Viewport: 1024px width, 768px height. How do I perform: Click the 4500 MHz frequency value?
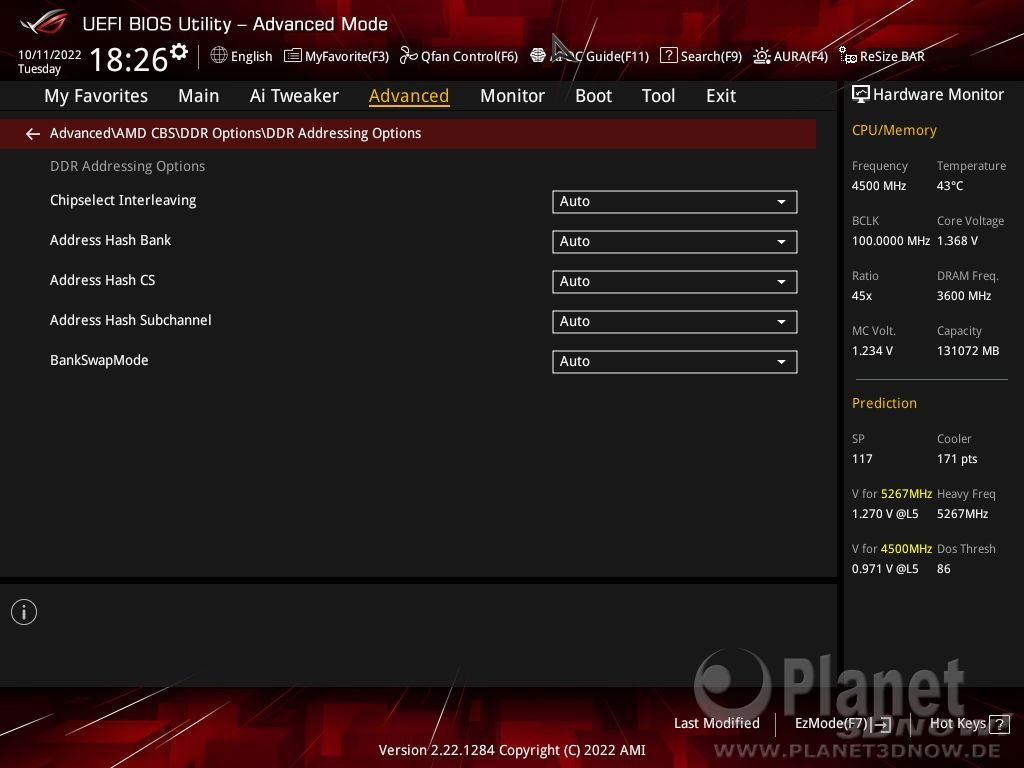(879, 185)
